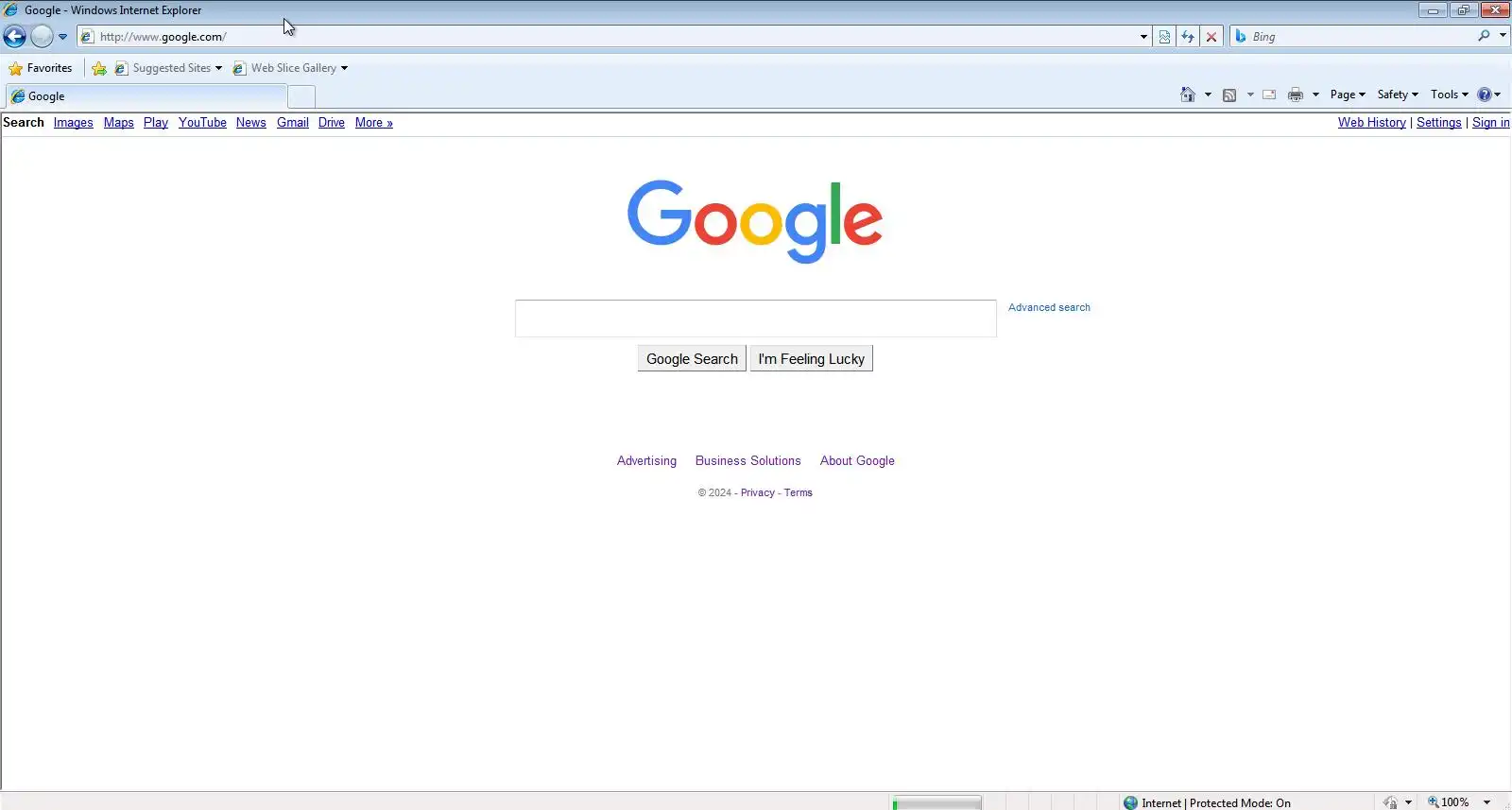Image resolution: width=1512 pixels, height=810 pixels.
Task: Click the I'm Feeling Lucky button
Action: [x=811, y=359]
